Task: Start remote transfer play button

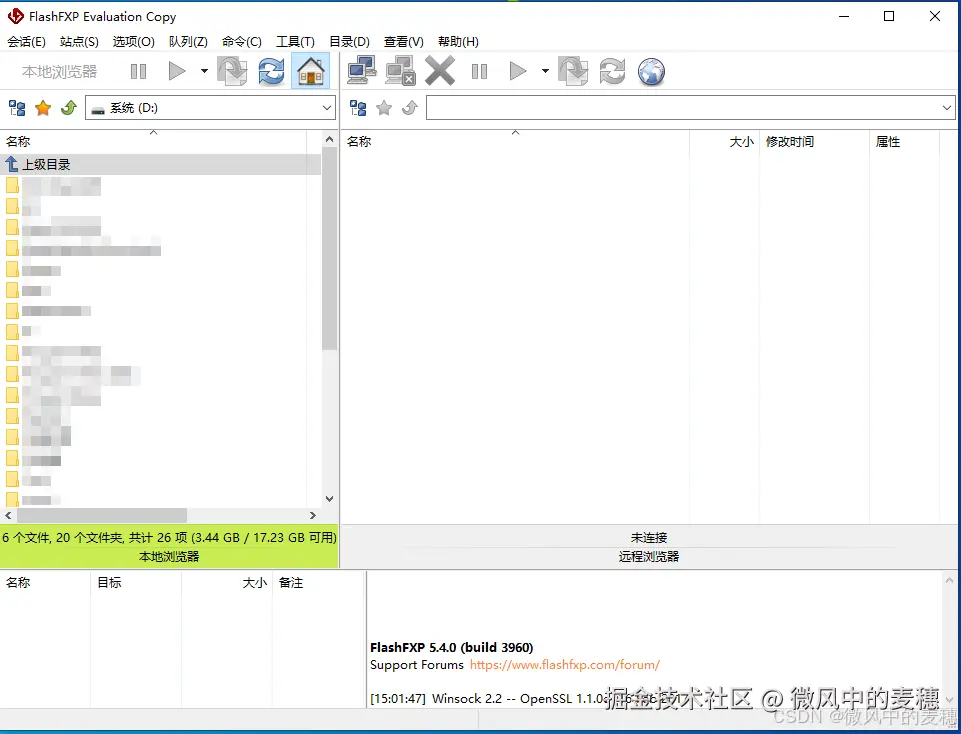Action: click(x=518, y=71)
